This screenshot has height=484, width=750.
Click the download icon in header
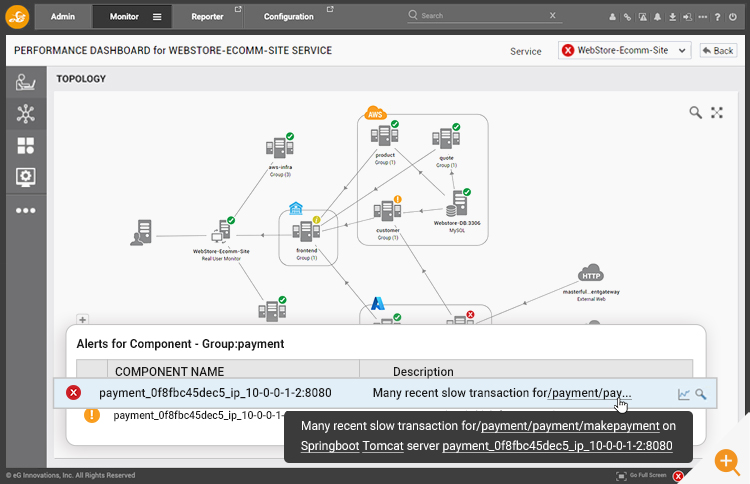pyautogui.click(x=673, y=17)
